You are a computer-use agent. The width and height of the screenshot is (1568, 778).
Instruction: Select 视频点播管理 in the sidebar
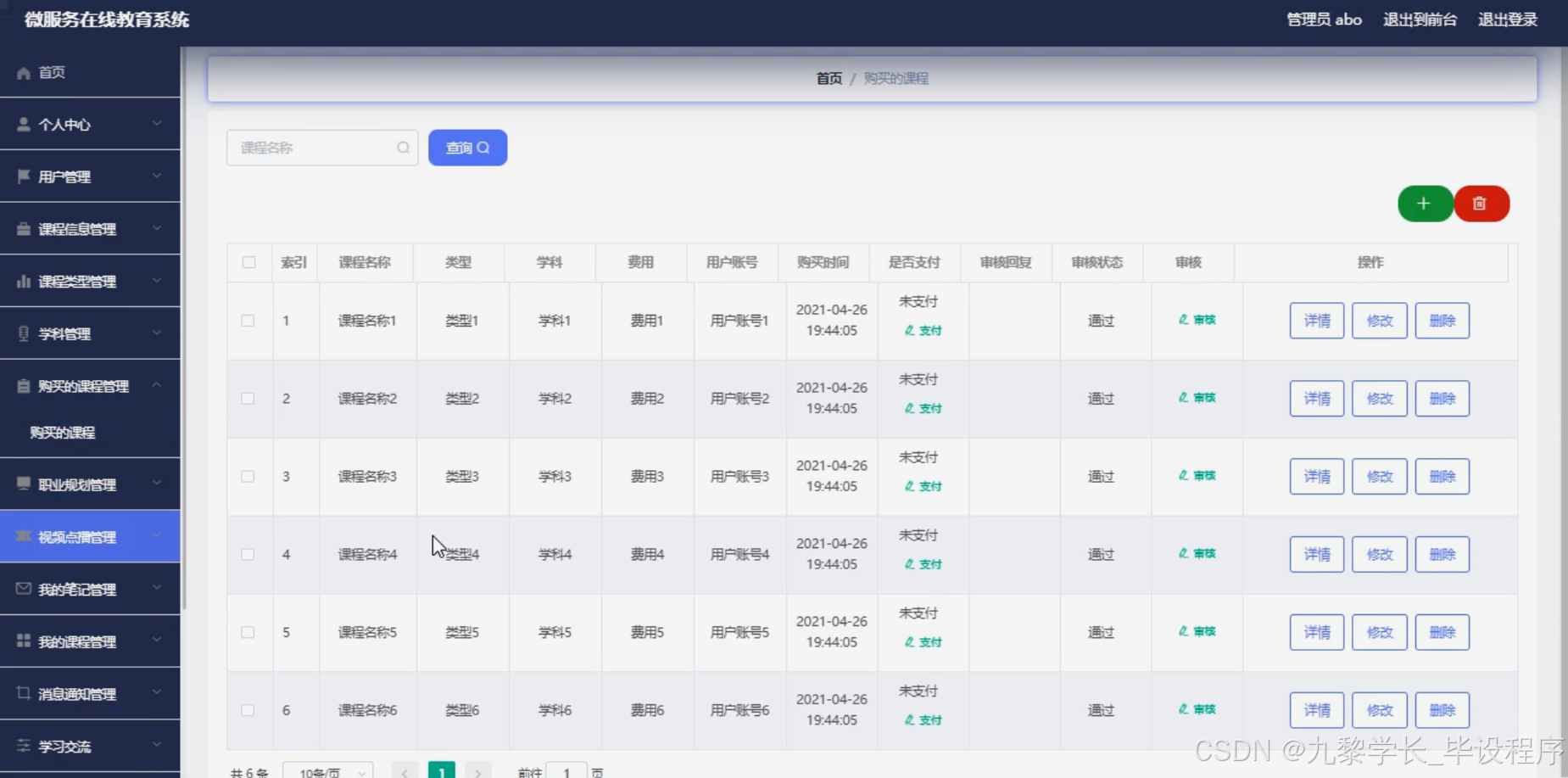tap(90, 536)
